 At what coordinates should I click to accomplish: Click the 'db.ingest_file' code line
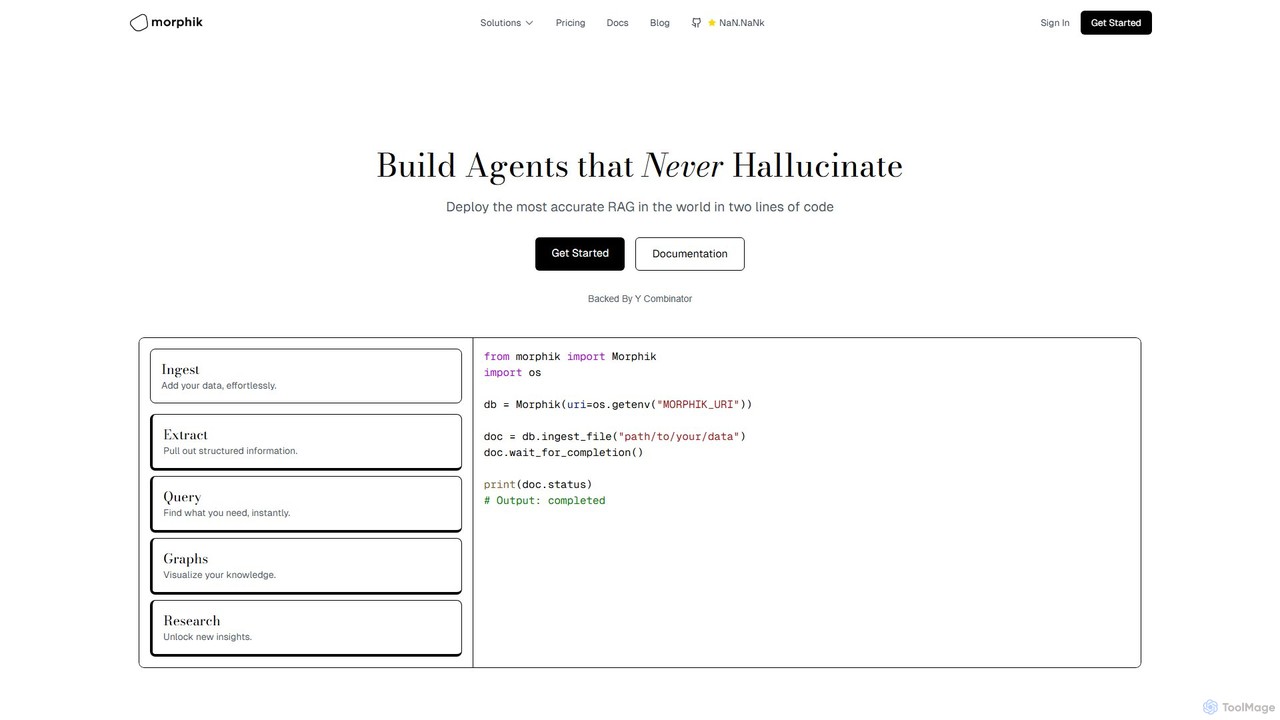point(615,437)
